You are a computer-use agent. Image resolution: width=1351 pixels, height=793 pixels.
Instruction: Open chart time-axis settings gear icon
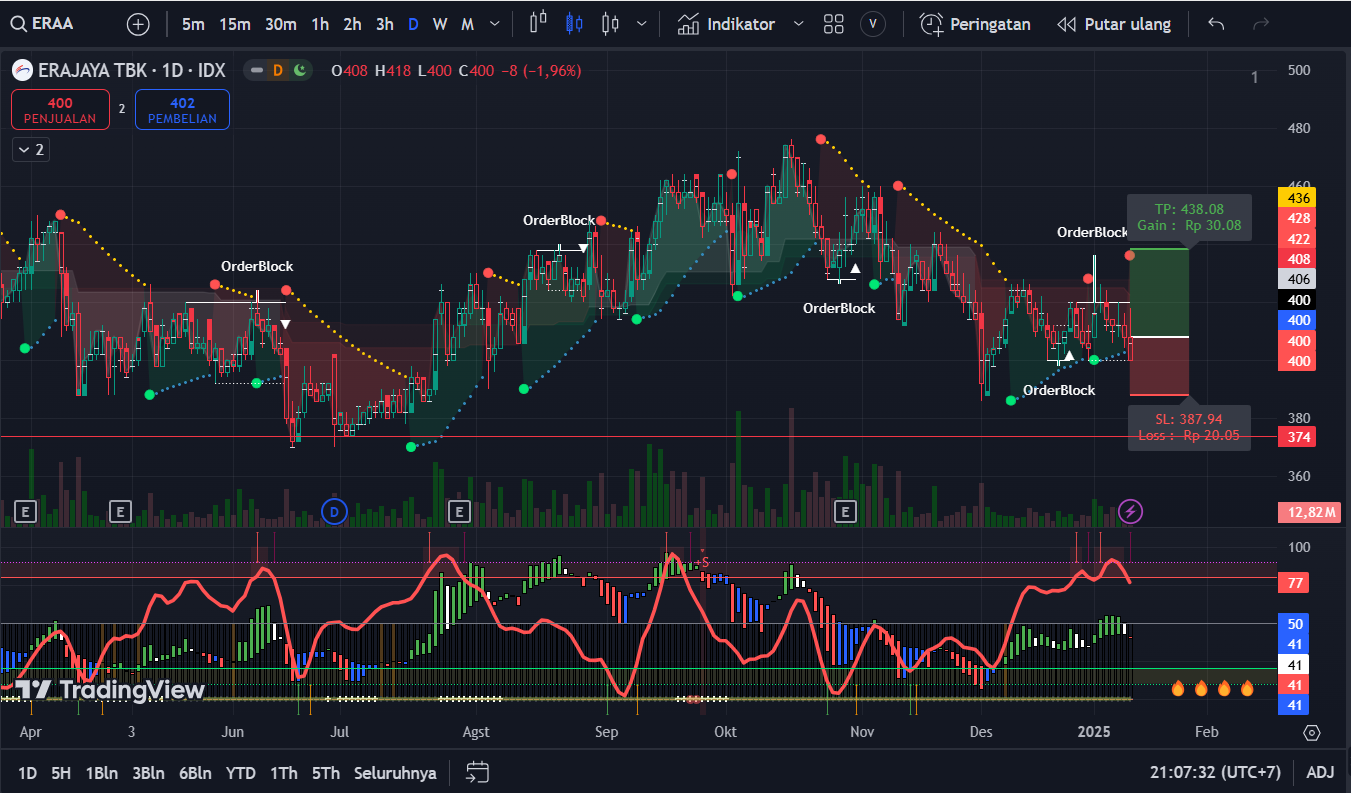[1312, 732]
